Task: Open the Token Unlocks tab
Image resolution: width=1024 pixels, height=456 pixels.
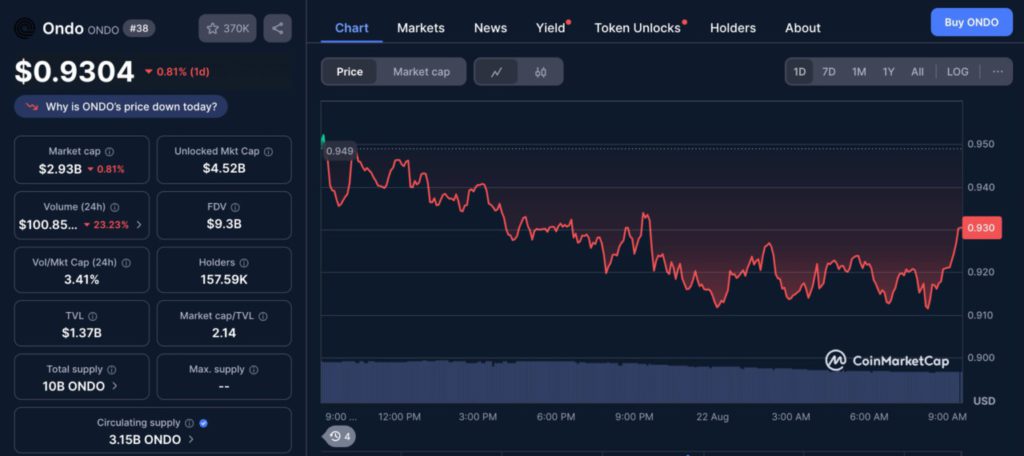Action: [637, 28]
